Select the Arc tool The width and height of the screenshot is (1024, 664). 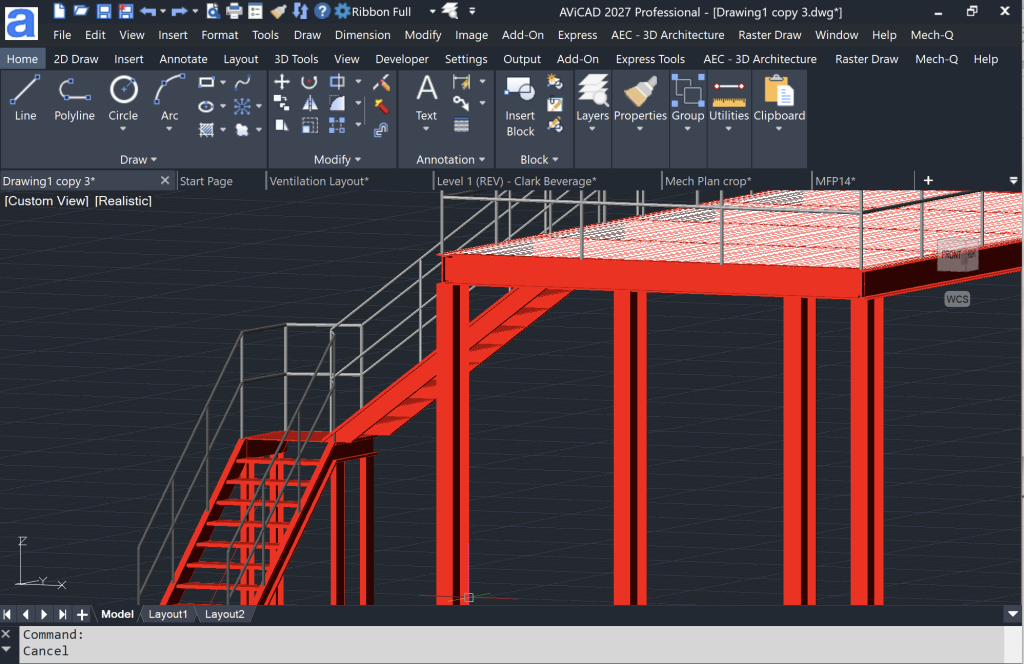click(169, 98)
